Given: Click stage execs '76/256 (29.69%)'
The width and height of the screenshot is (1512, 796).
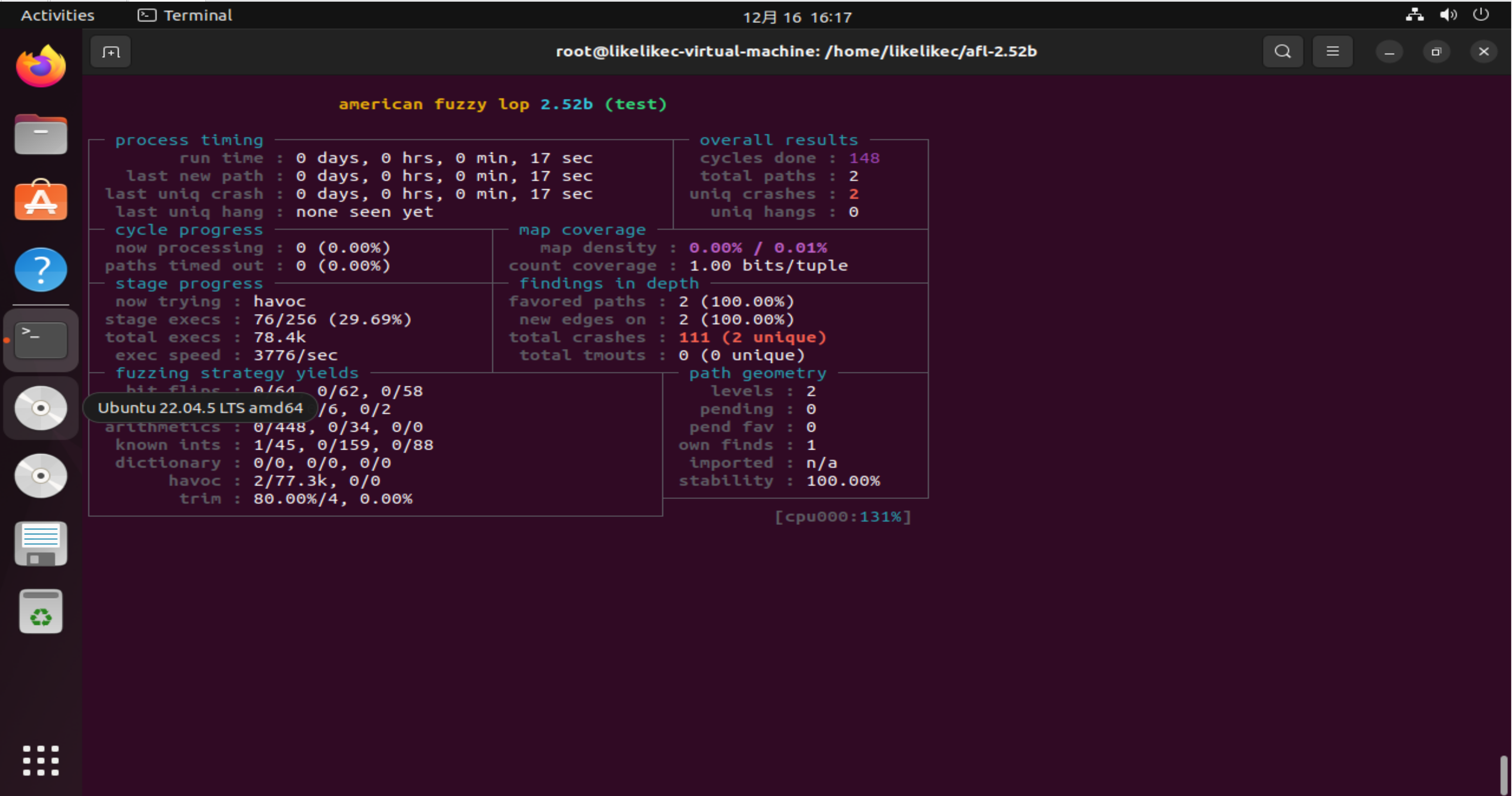Looking at the screenshot, I should [x=332, y=319].
